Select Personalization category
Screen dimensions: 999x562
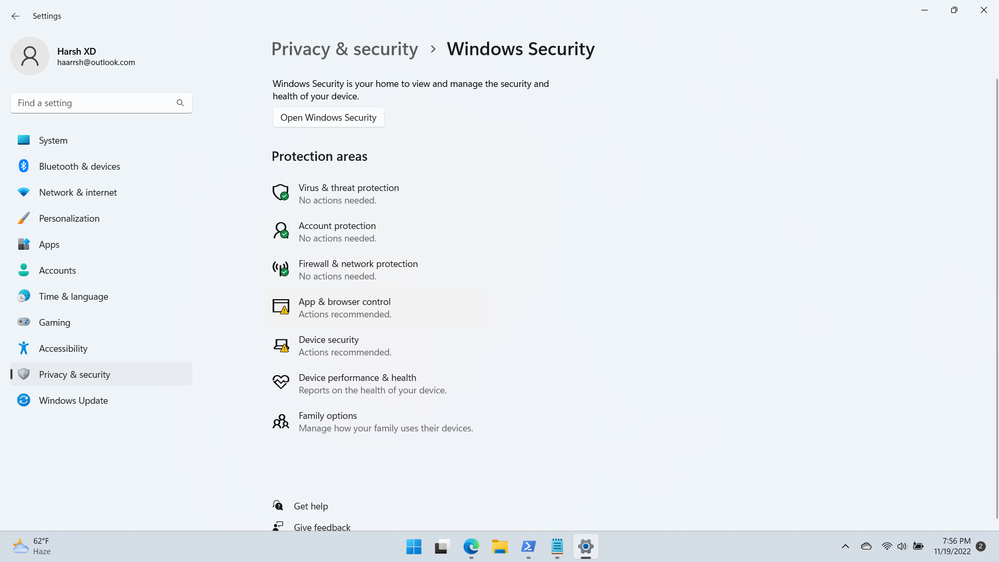click(x=101, y=218)
